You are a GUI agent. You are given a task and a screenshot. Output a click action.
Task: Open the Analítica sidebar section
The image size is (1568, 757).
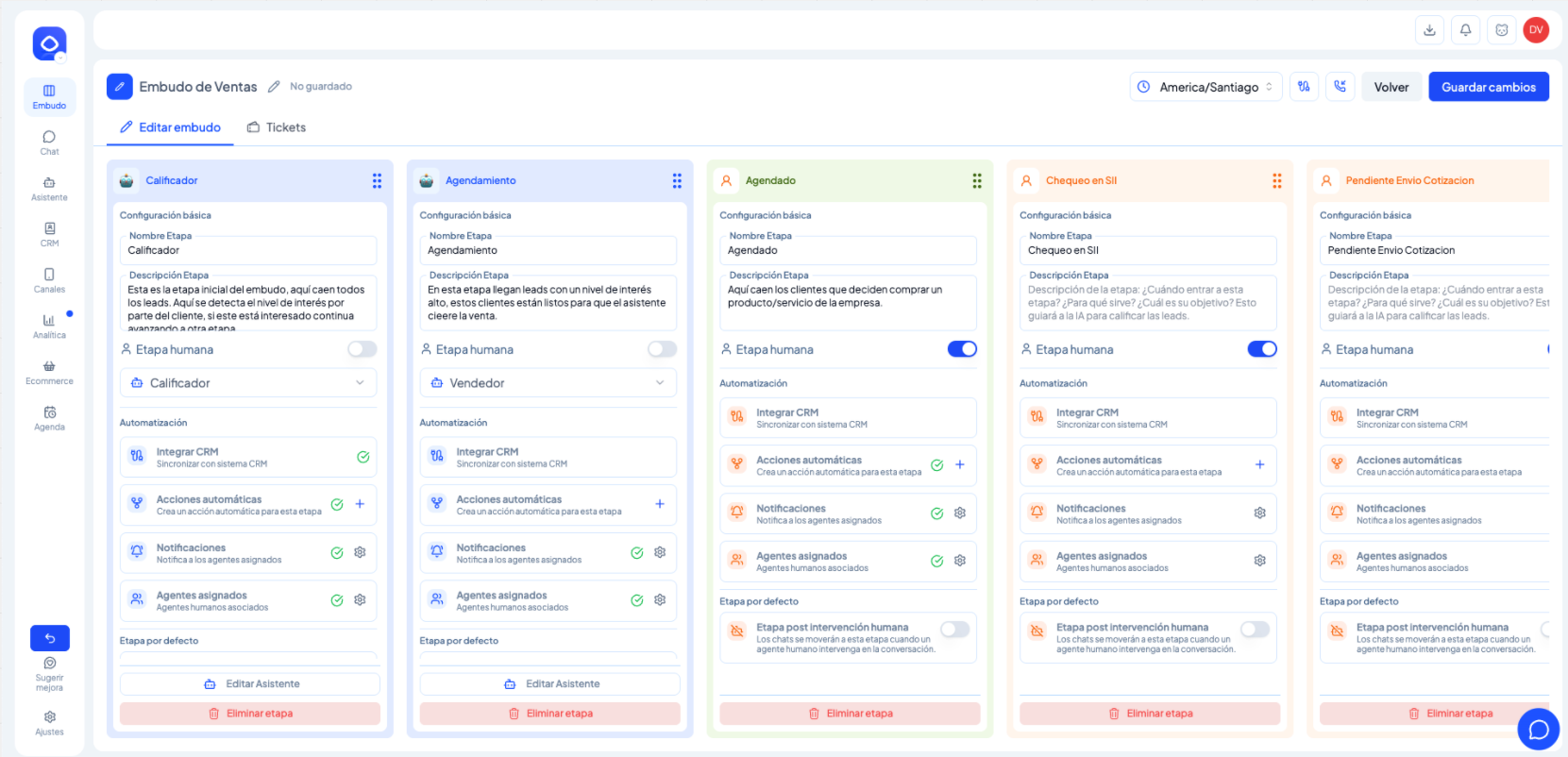(49, 326)
